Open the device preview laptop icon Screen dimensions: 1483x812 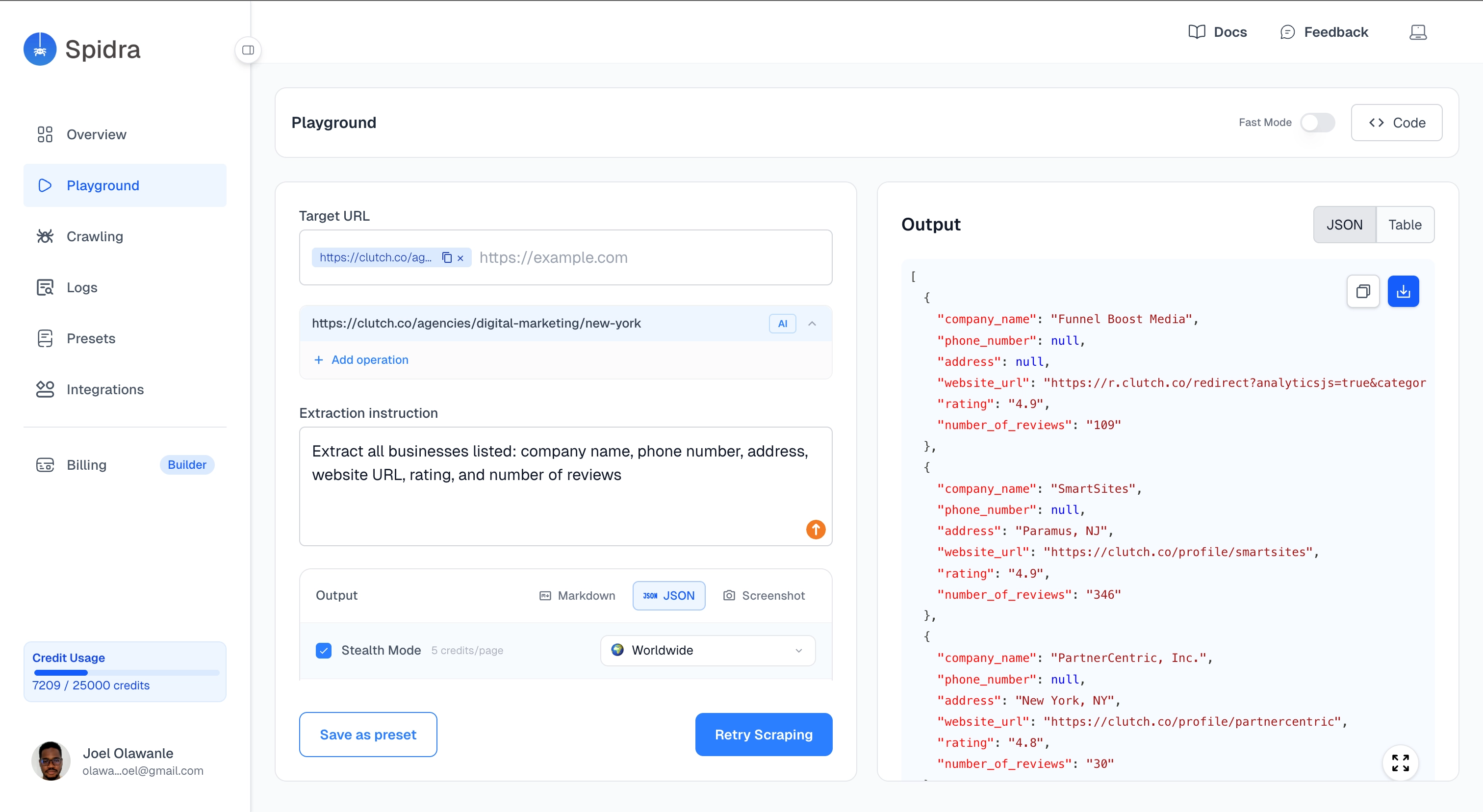pyautogui.click(x=1418, y=32)
